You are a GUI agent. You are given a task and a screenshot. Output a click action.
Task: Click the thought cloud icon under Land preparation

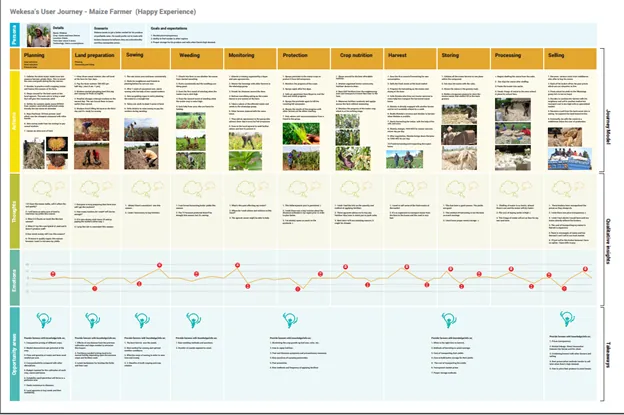point(96,188)
